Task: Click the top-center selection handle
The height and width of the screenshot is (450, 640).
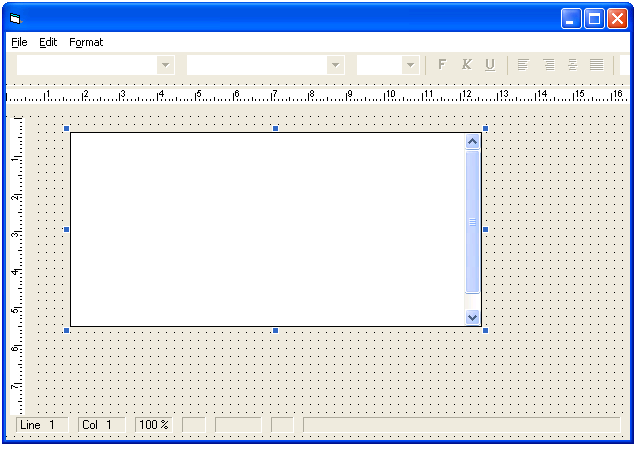Action: (276, 129)
